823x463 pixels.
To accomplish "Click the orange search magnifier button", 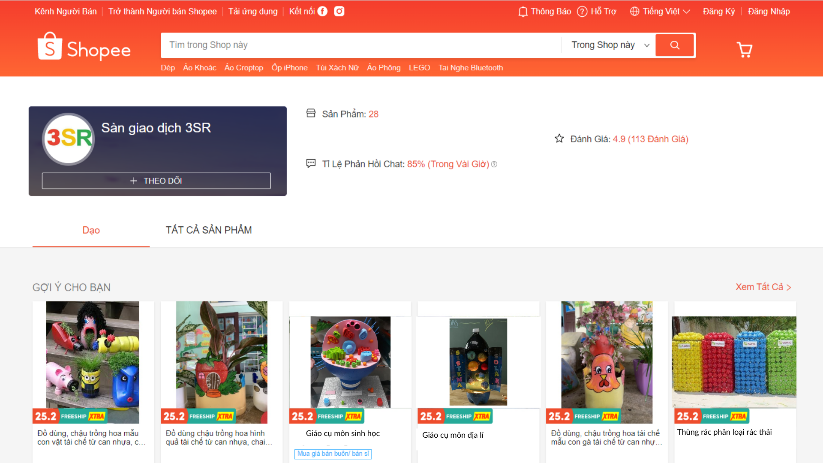I will point(675,45).
